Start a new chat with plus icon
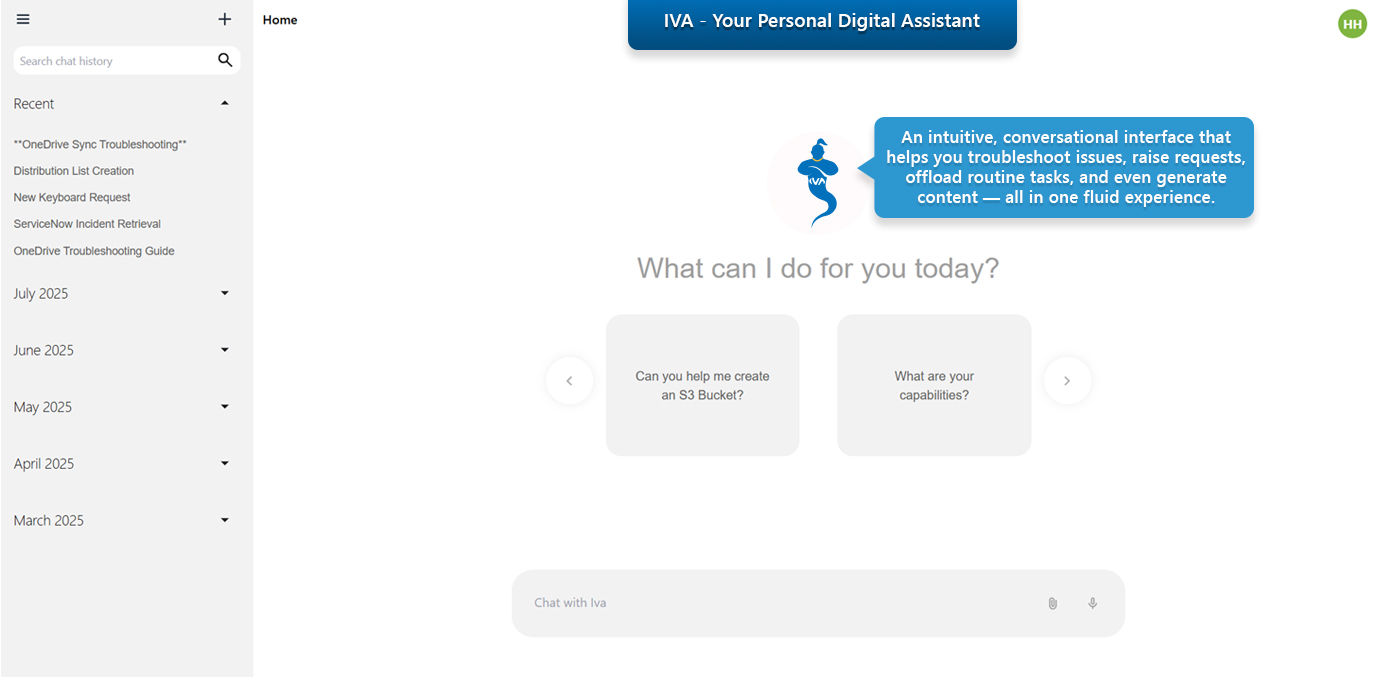The width and height of the screenshot is (1376, 680). point(225,19)
